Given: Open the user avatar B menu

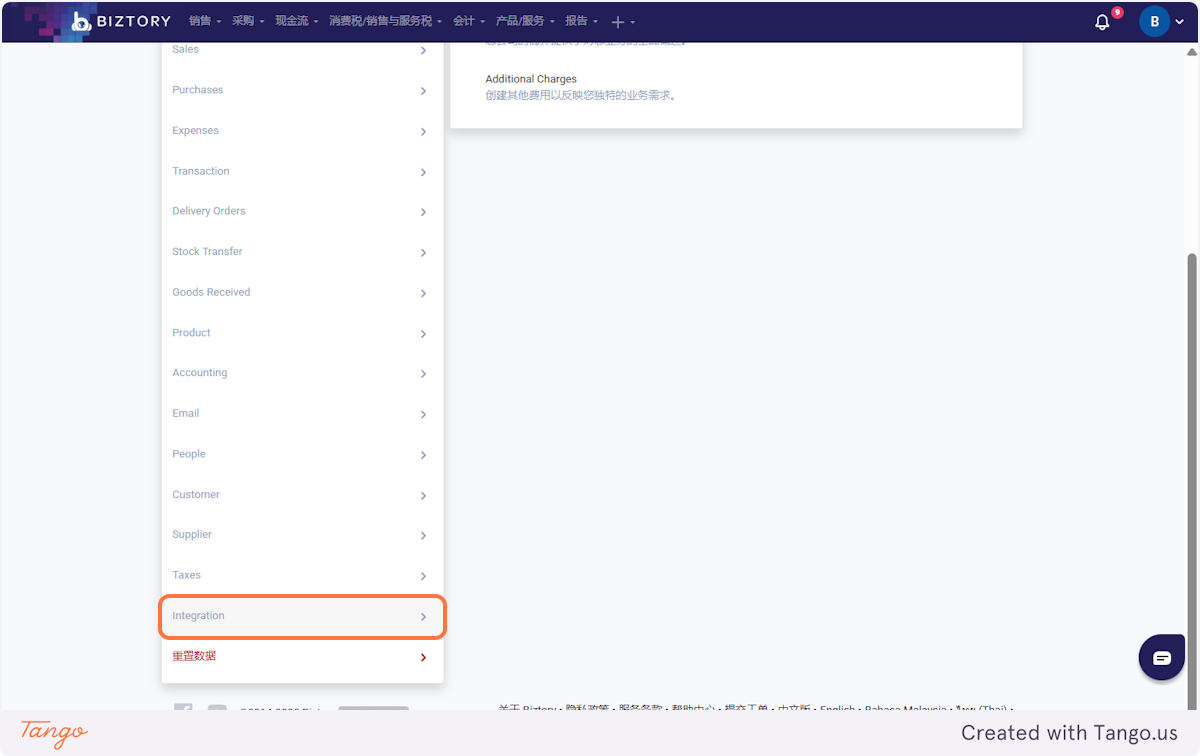Looking at the screenshot, I should tap(1155, 21).
